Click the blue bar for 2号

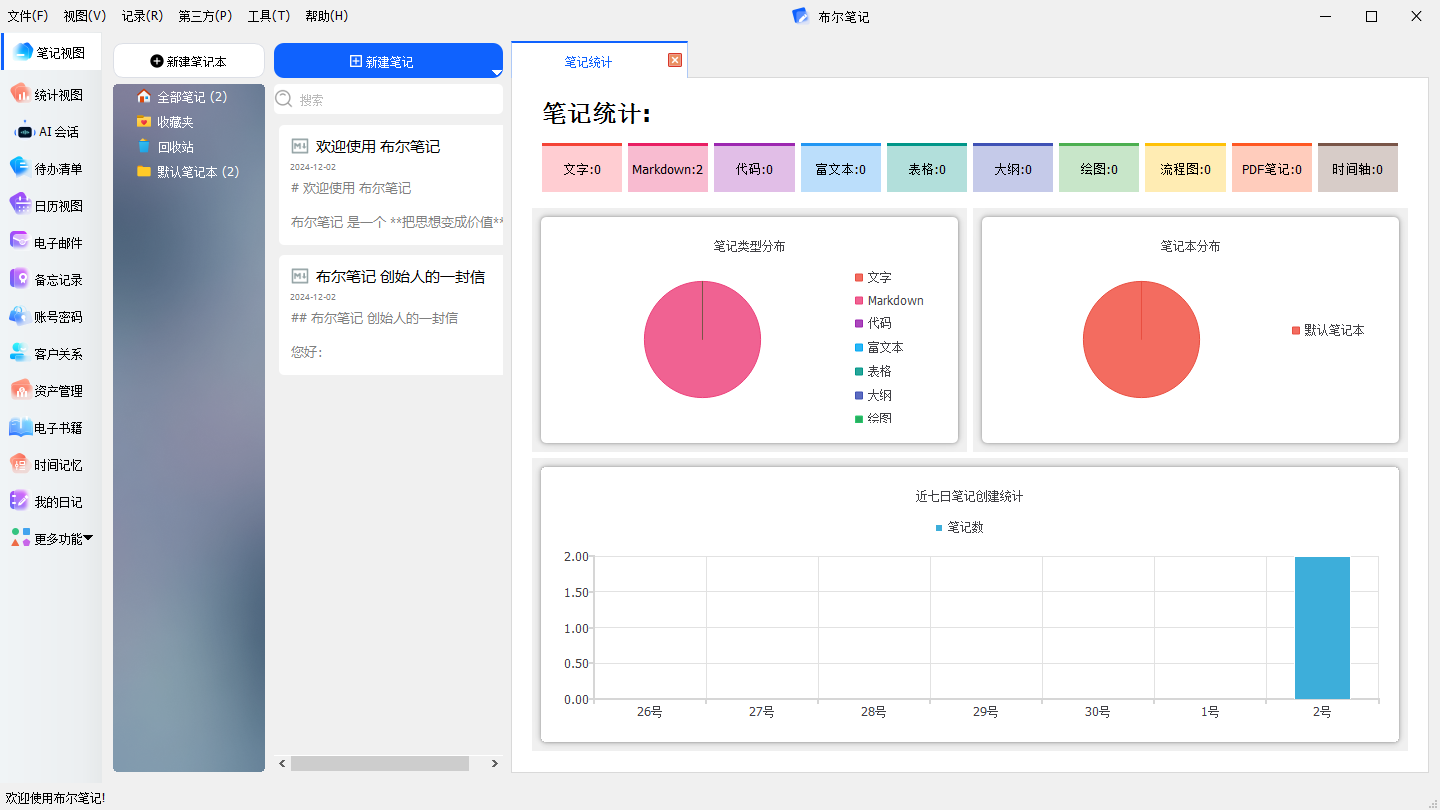[1322, 628]
